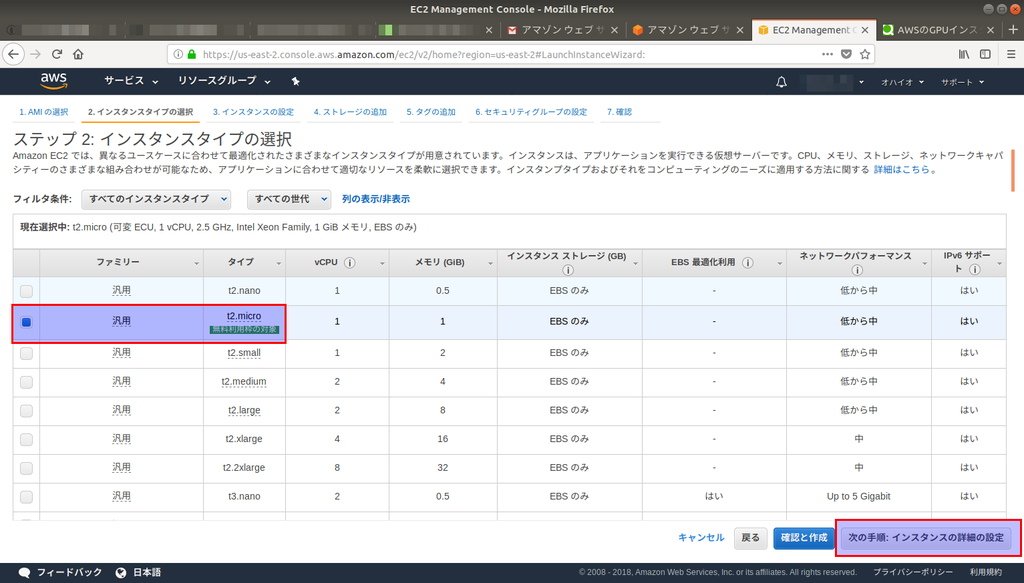Click the 詳細はこちら link
Viewport: 1024px width, 583px height.
click(x=901, y=170)
